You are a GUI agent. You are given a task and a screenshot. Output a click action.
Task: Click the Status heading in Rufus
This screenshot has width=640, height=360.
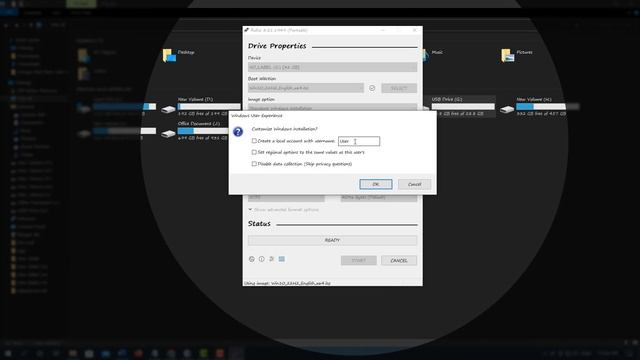[259, 224]
